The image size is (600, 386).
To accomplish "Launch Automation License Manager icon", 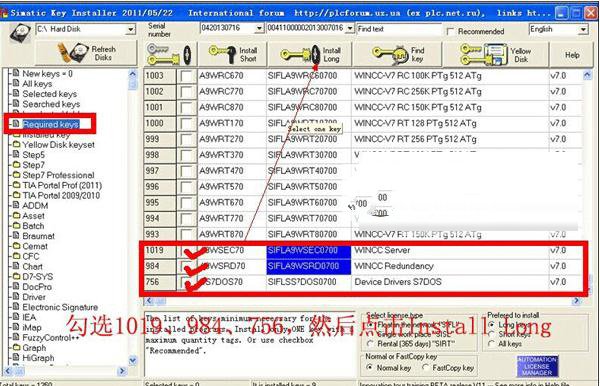I will (x=537, y=366).
